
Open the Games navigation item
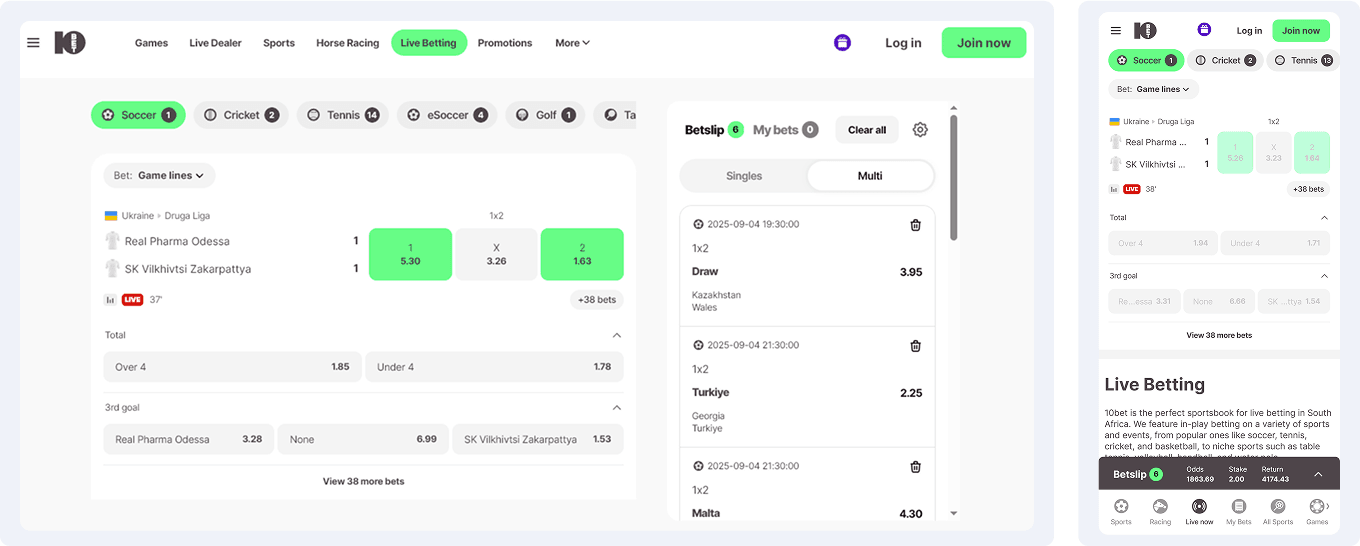click(x=151, y=43)
